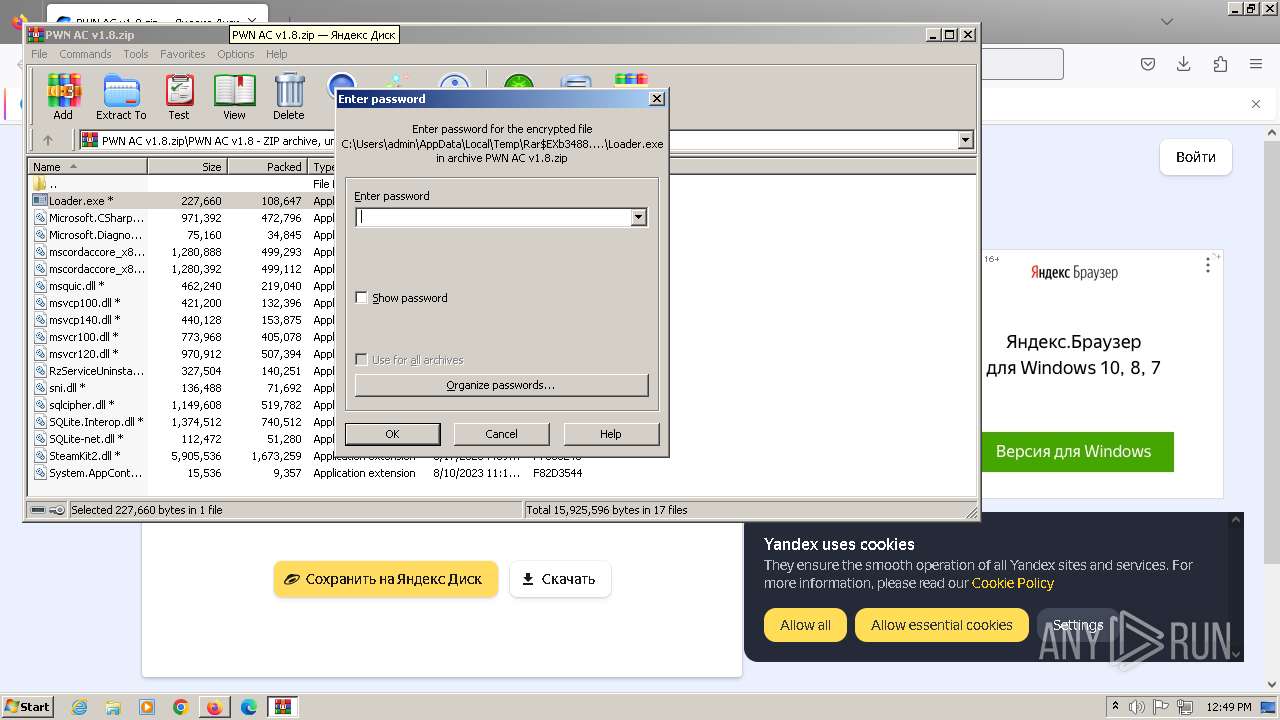This screenshot has height=720, width=1280.
Task: Click the Organize passwords button
Action: click(501, 385)
